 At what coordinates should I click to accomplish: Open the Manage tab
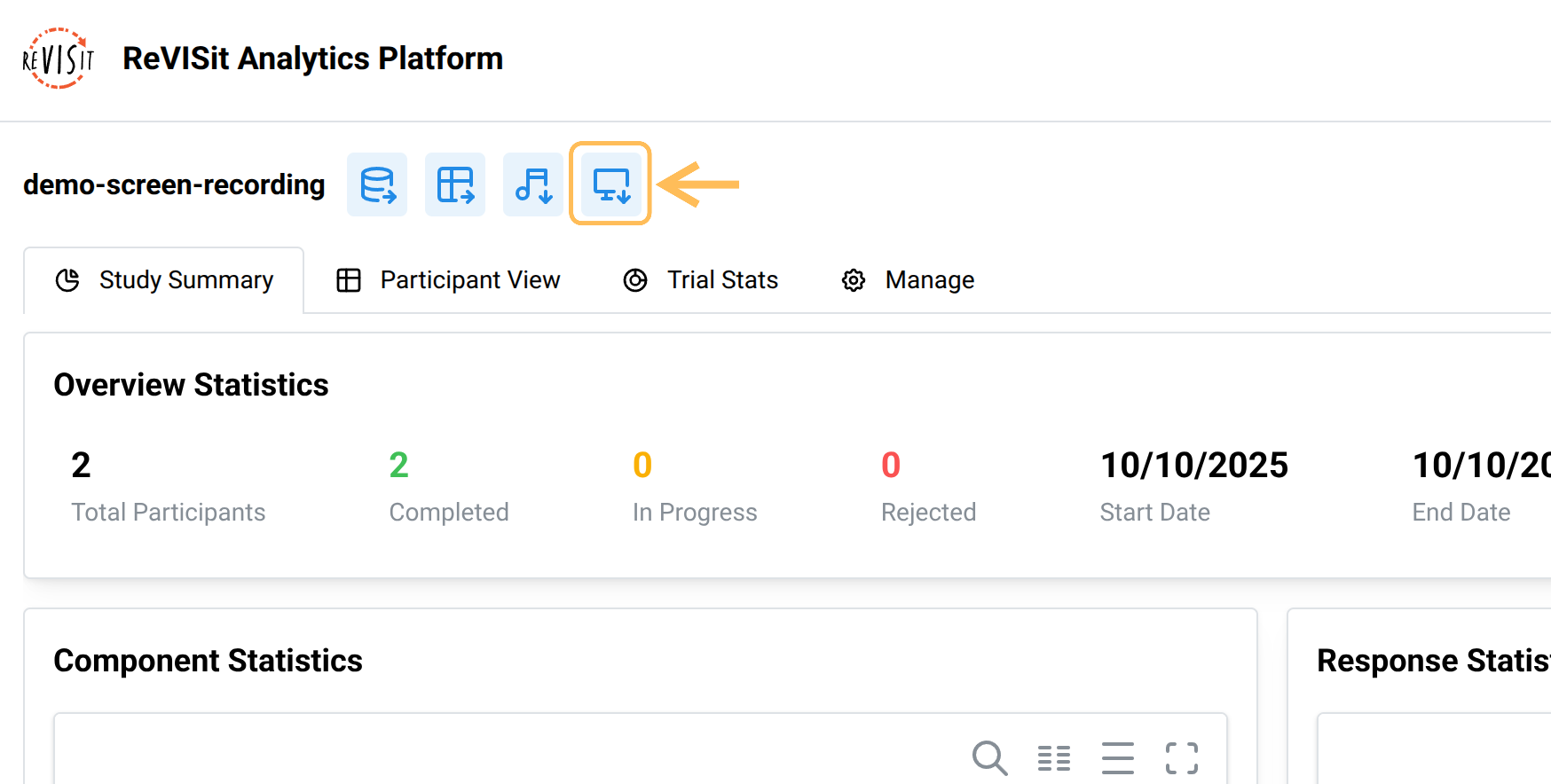click(x=909, y=280)
